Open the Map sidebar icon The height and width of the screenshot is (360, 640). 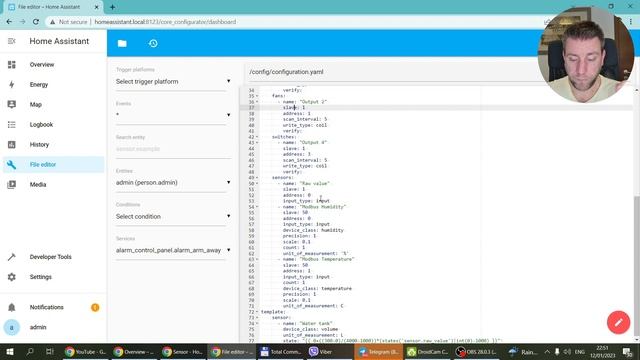pos(11,104)
